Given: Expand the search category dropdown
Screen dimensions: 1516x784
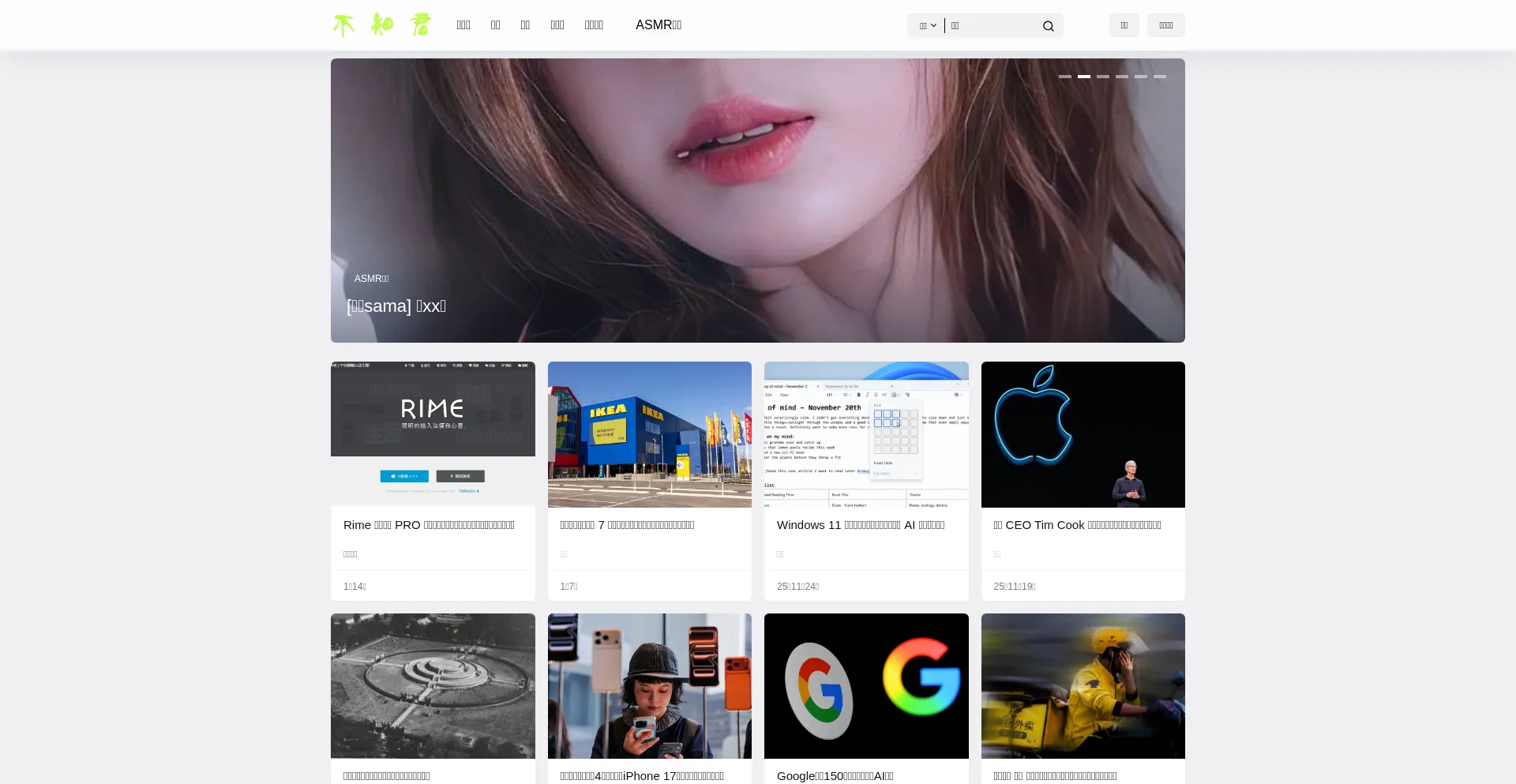Looking at the screenshot, I should point(928,26).
